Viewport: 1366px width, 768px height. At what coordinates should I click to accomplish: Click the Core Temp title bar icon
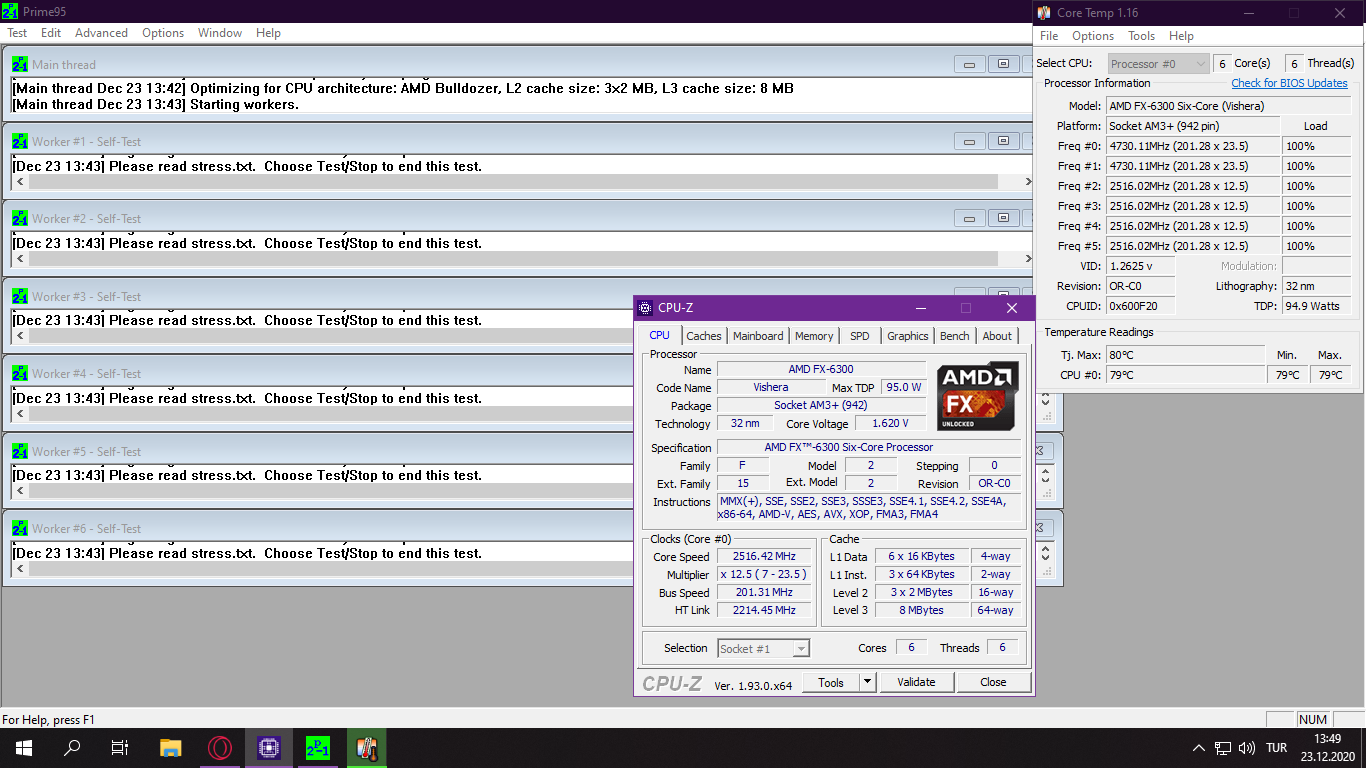[x=1045, y=13]
